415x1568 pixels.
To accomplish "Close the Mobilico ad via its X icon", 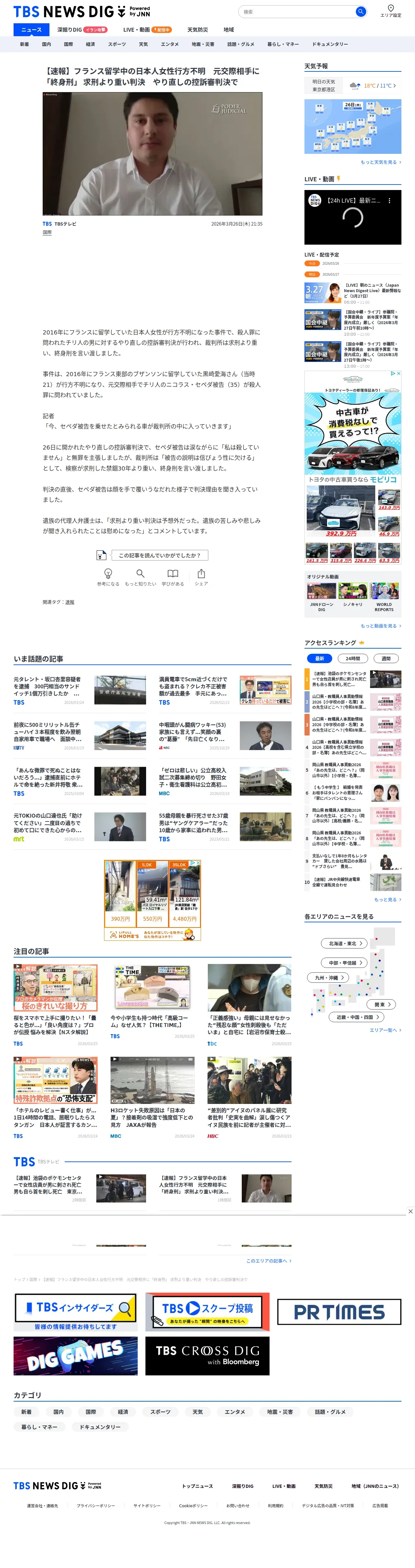I will 398,373.
